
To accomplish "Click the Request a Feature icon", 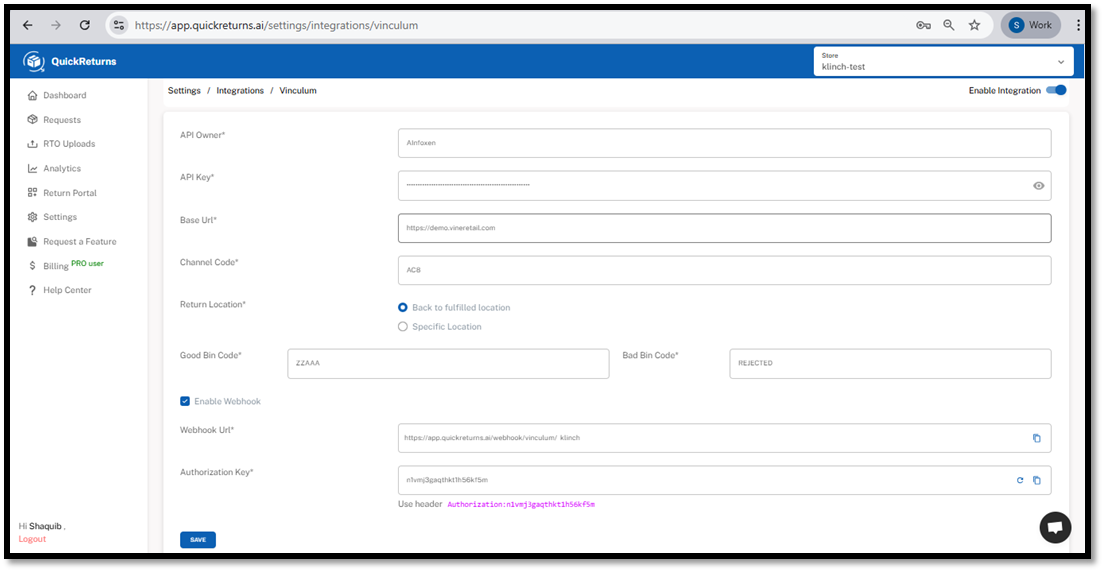I will 32,242.
